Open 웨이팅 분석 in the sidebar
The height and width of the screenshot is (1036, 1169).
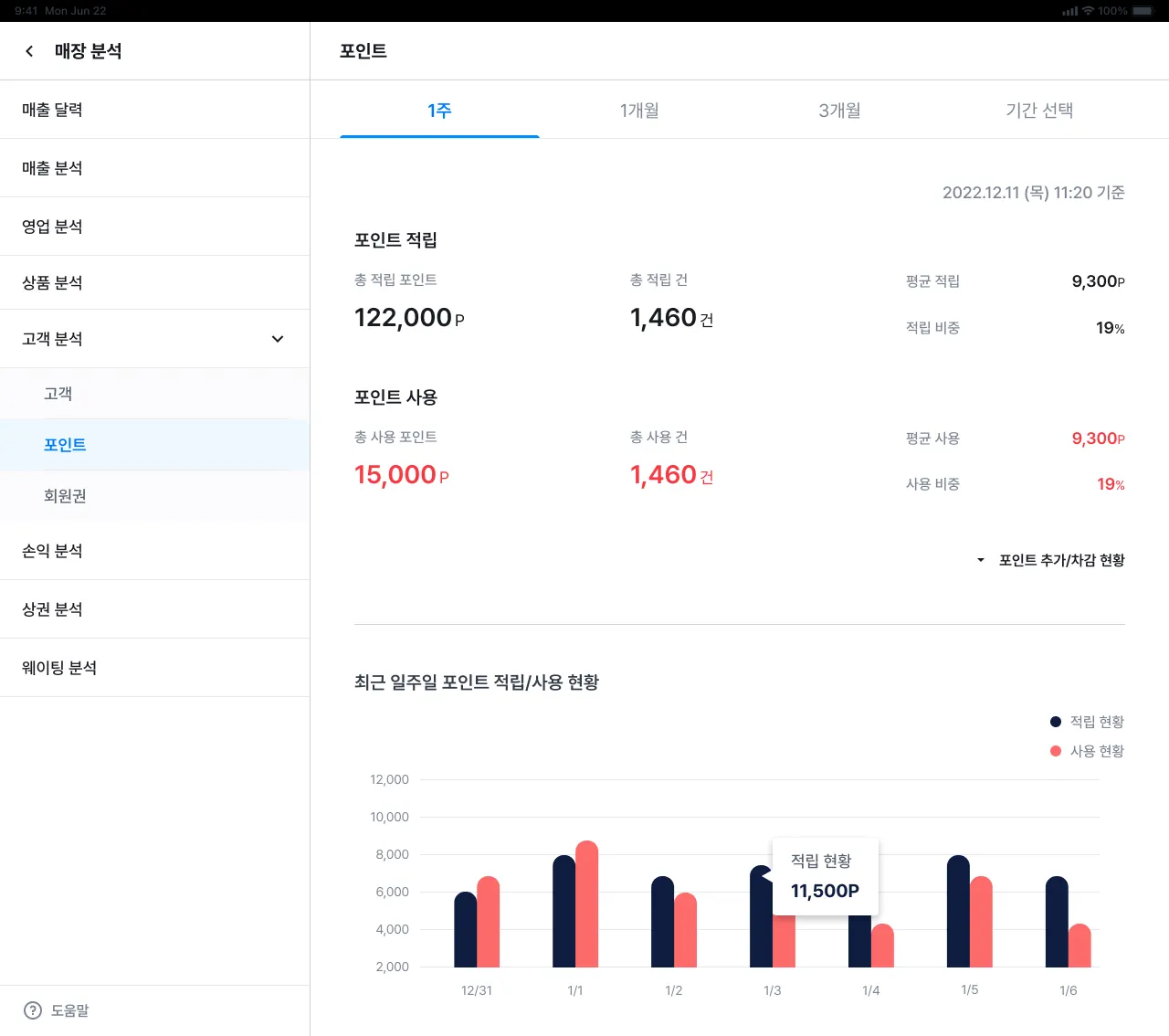(155, 668)
